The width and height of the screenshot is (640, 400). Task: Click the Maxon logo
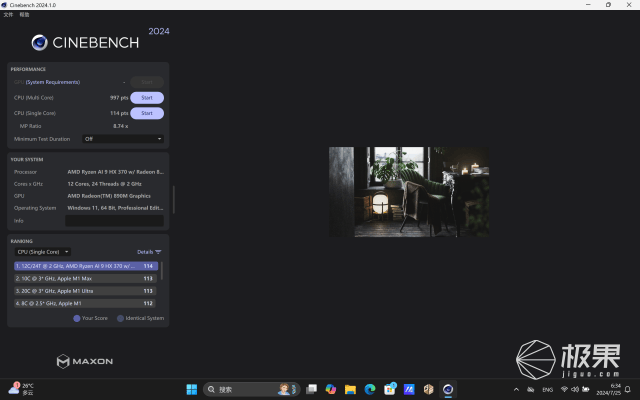tap(85, 361)
